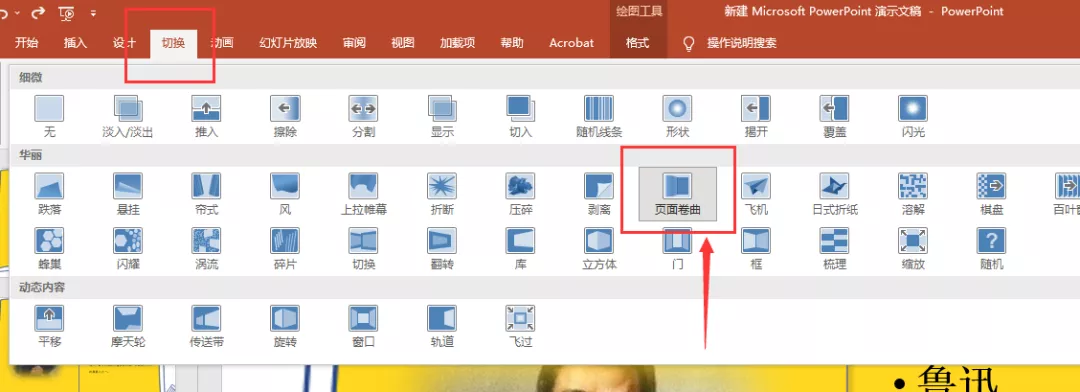Apply the 切换 switch transition in gallery
This screenshot has width=1080, height=392.
(364, 249)
